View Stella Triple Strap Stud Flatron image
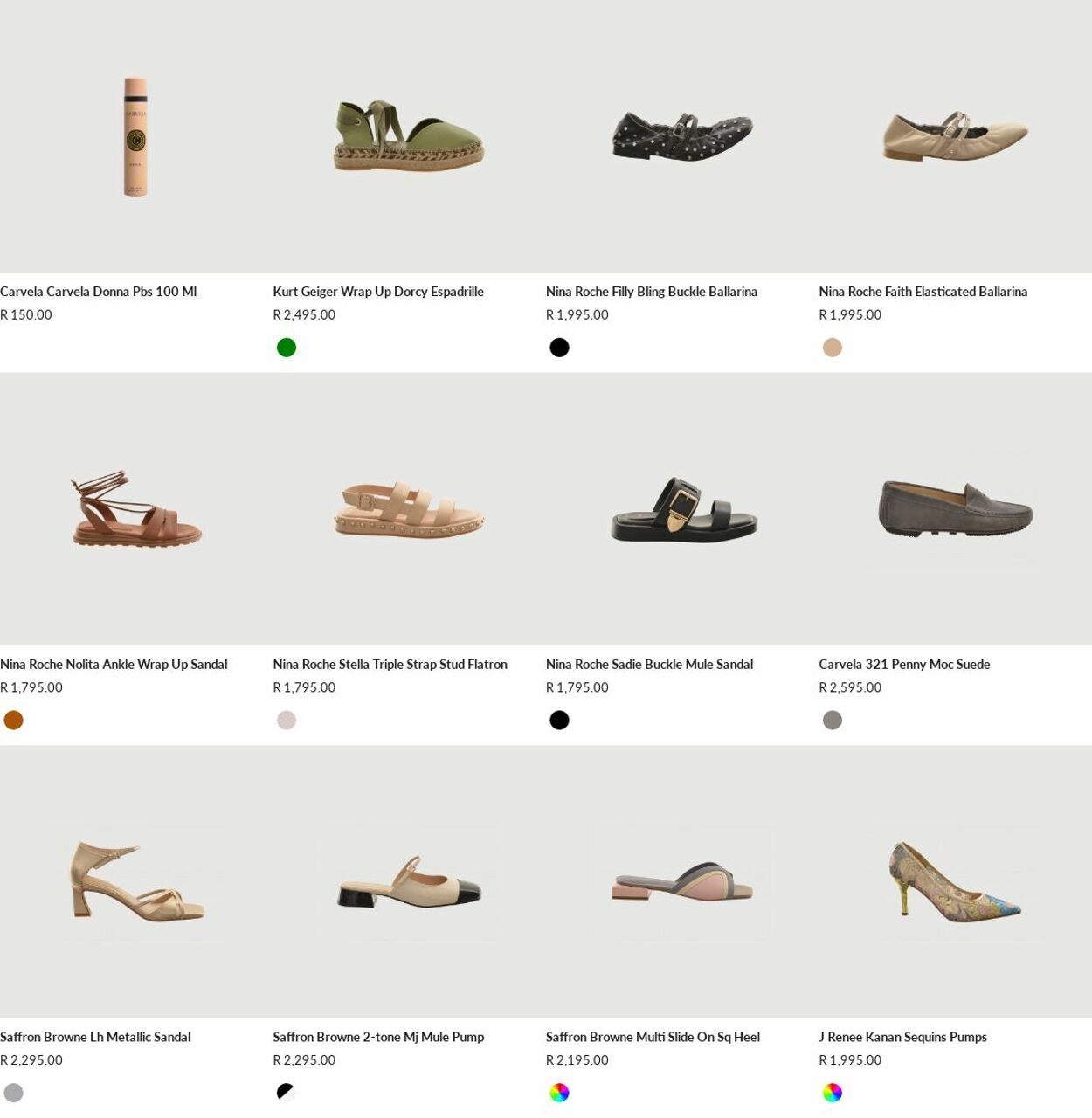Image resolution: width=1092 pixels, height=1118 pixels. 409,509
